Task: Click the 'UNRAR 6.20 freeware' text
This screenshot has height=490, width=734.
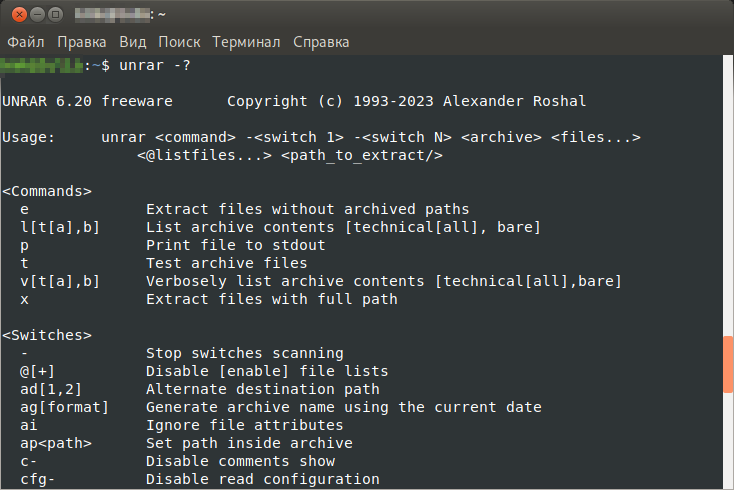Action: [88, 101]
